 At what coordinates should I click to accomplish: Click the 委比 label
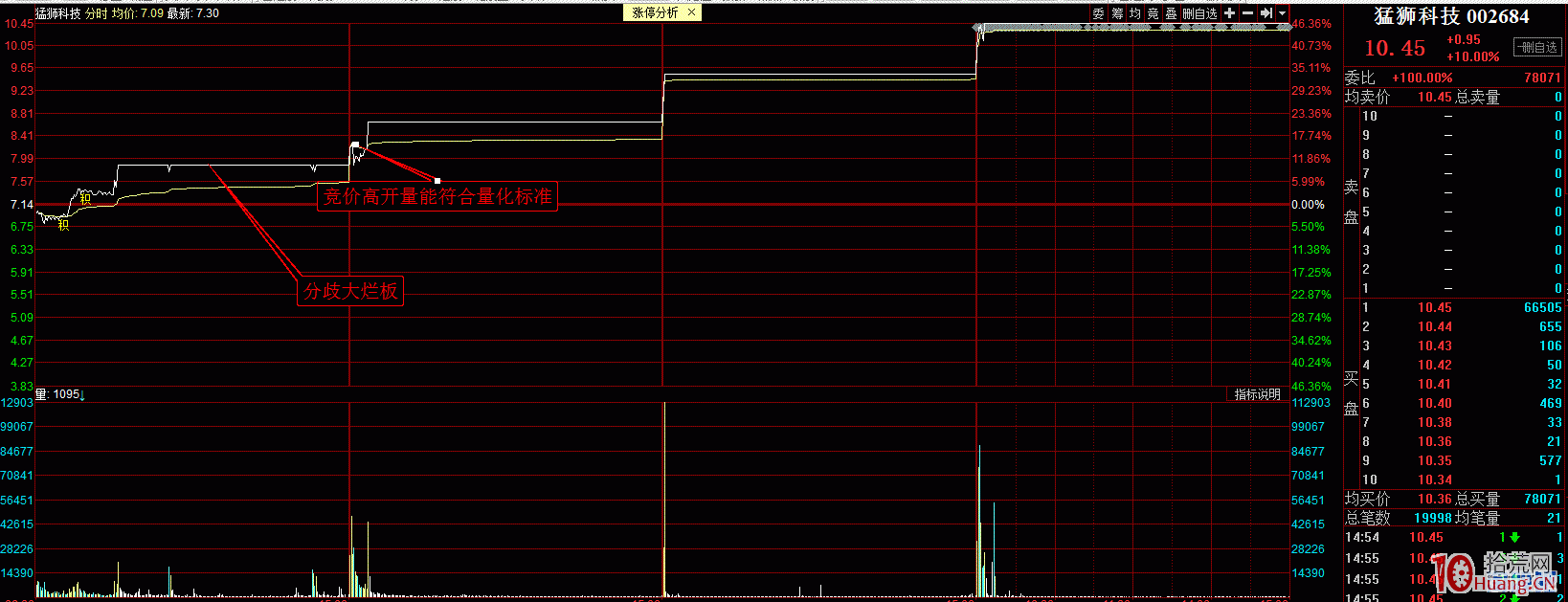click(x=1359, y=78)
